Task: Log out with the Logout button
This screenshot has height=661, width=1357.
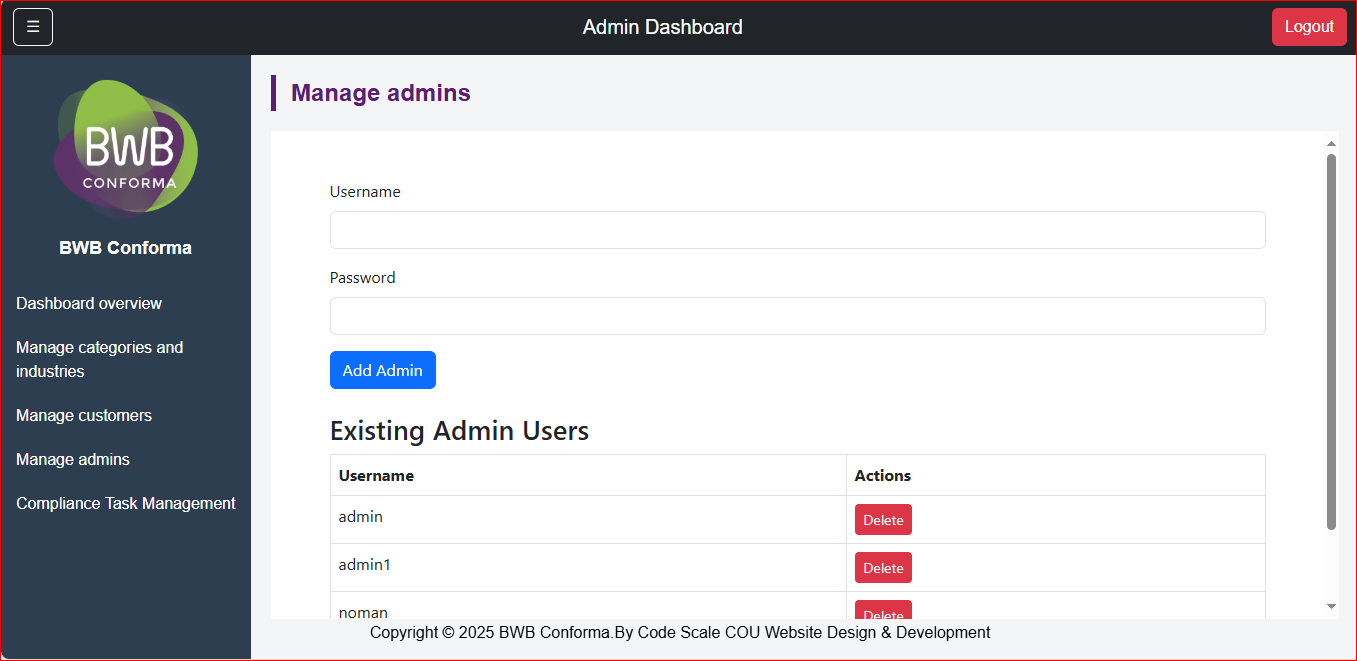Action: [1309, 27]
